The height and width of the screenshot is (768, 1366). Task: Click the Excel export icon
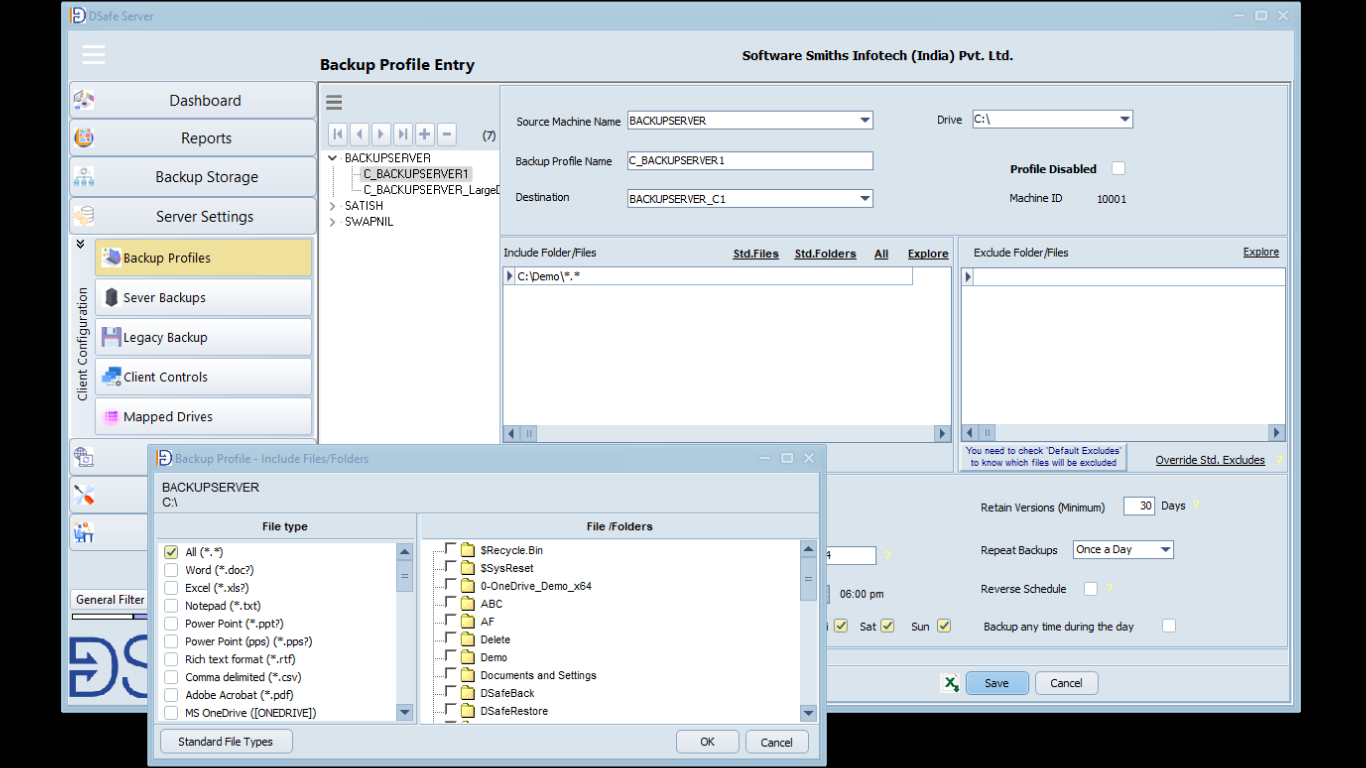click(x=950, y=683)
